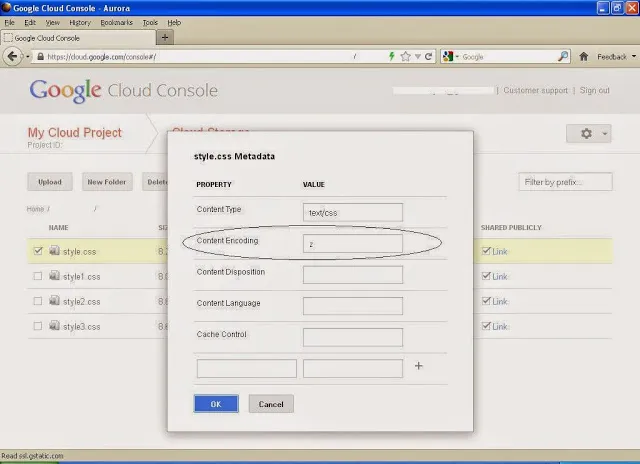Toggle shared publicly checkbox for style1.css
640x464 pixels.
pos(486,276)
